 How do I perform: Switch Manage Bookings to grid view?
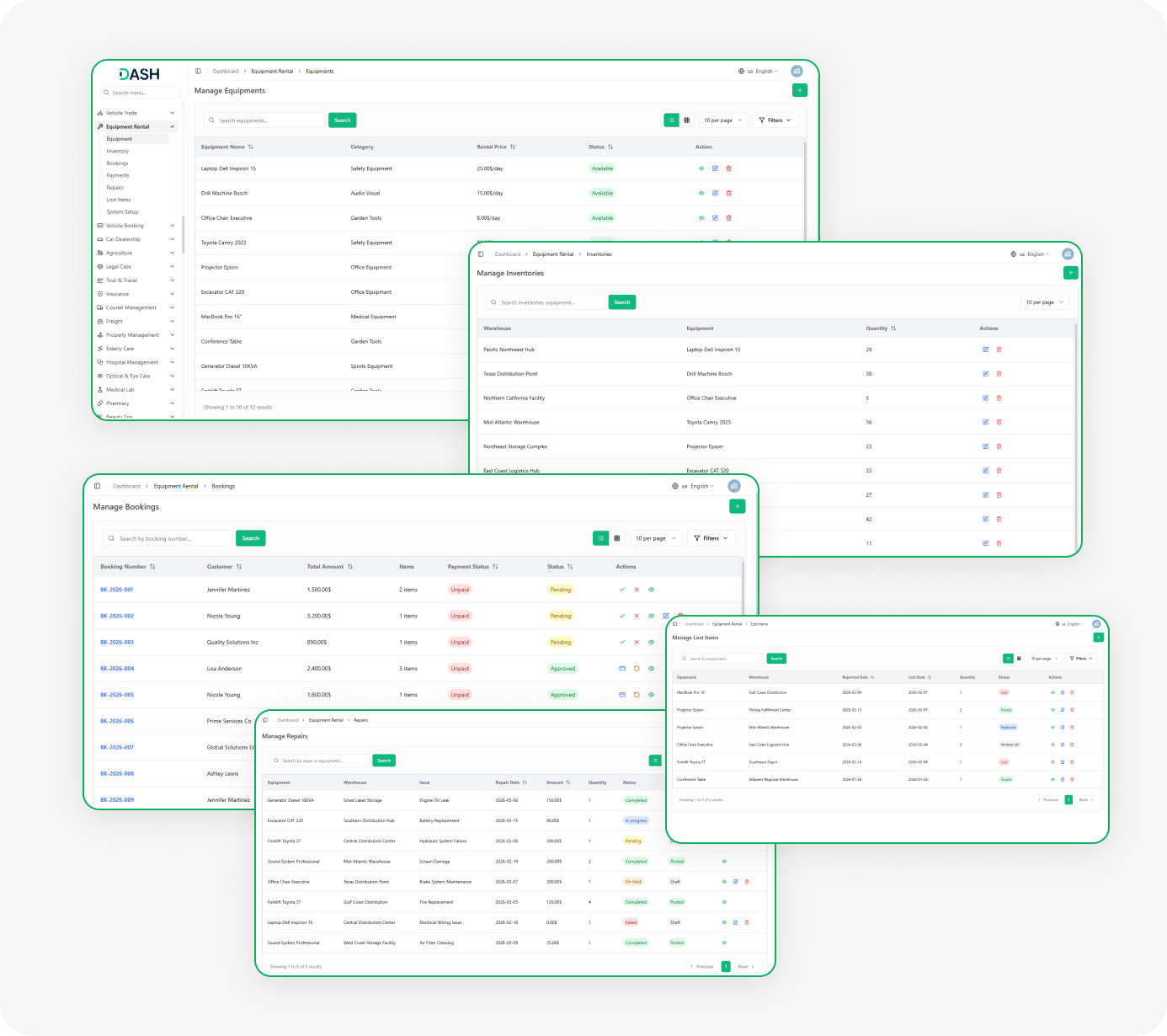click(x=617, y=538)
